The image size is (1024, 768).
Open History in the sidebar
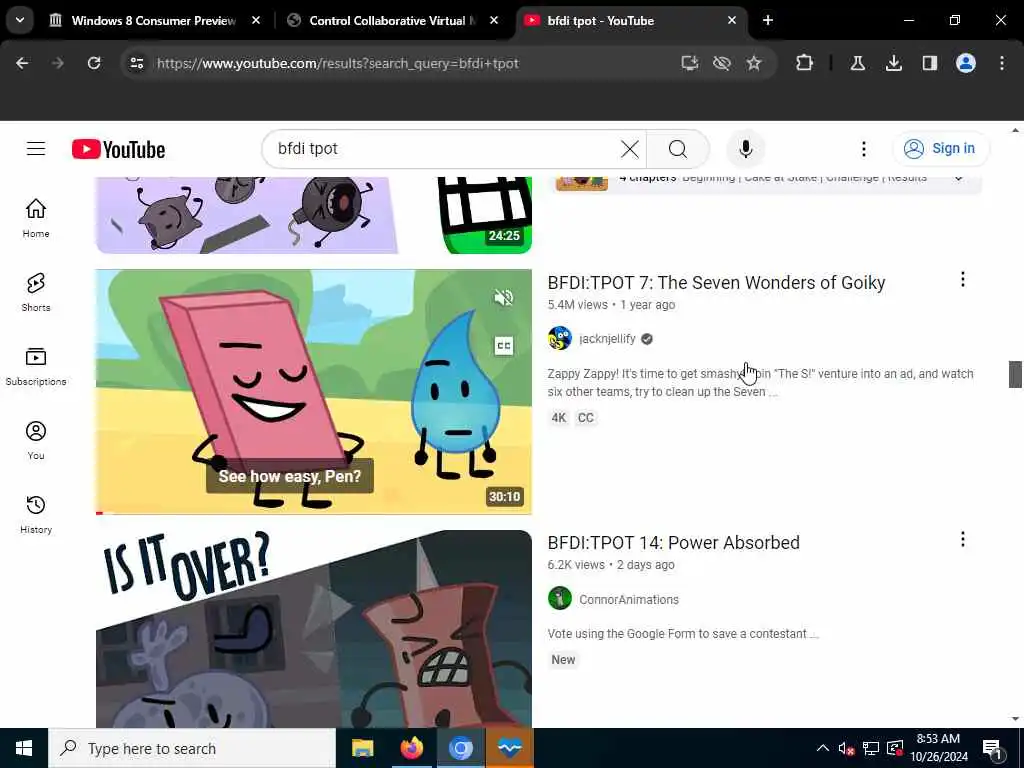click(x=36, y=515)
